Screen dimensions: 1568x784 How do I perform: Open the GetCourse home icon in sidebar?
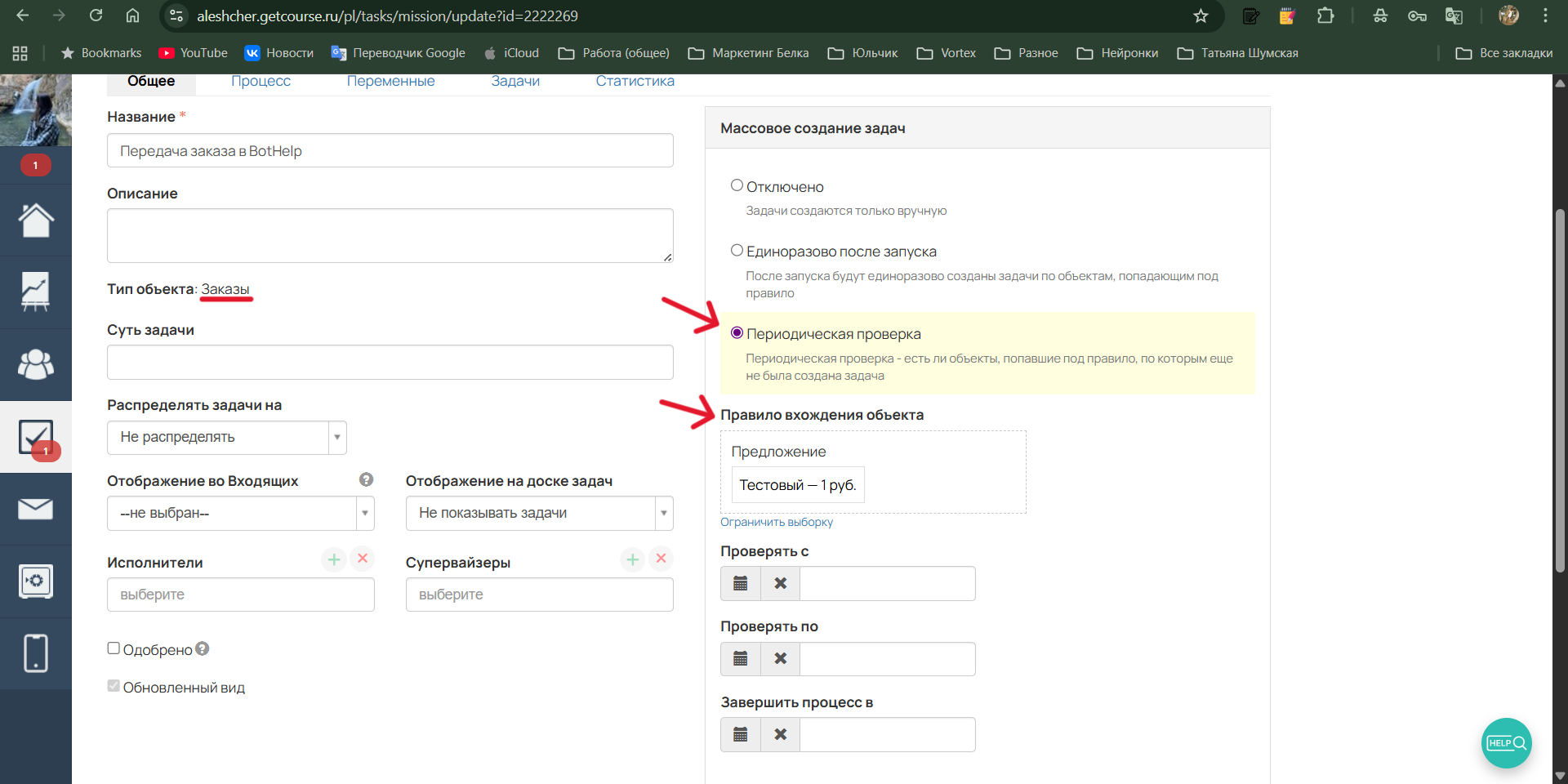tap(36, 220)
